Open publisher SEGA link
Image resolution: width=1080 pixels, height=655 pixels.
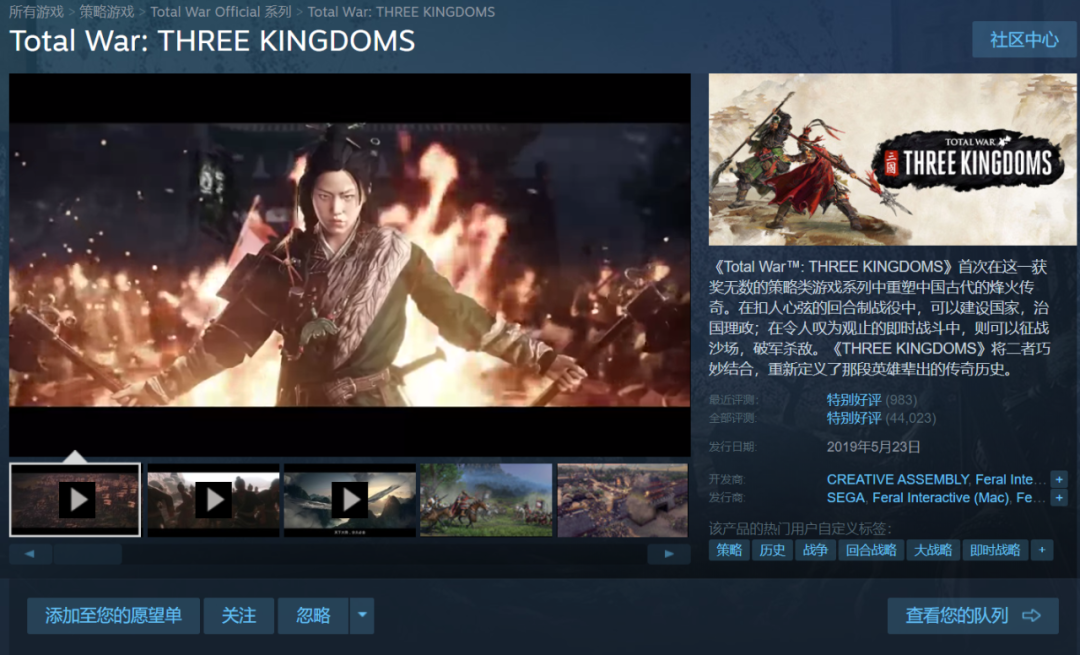[846, 497]
